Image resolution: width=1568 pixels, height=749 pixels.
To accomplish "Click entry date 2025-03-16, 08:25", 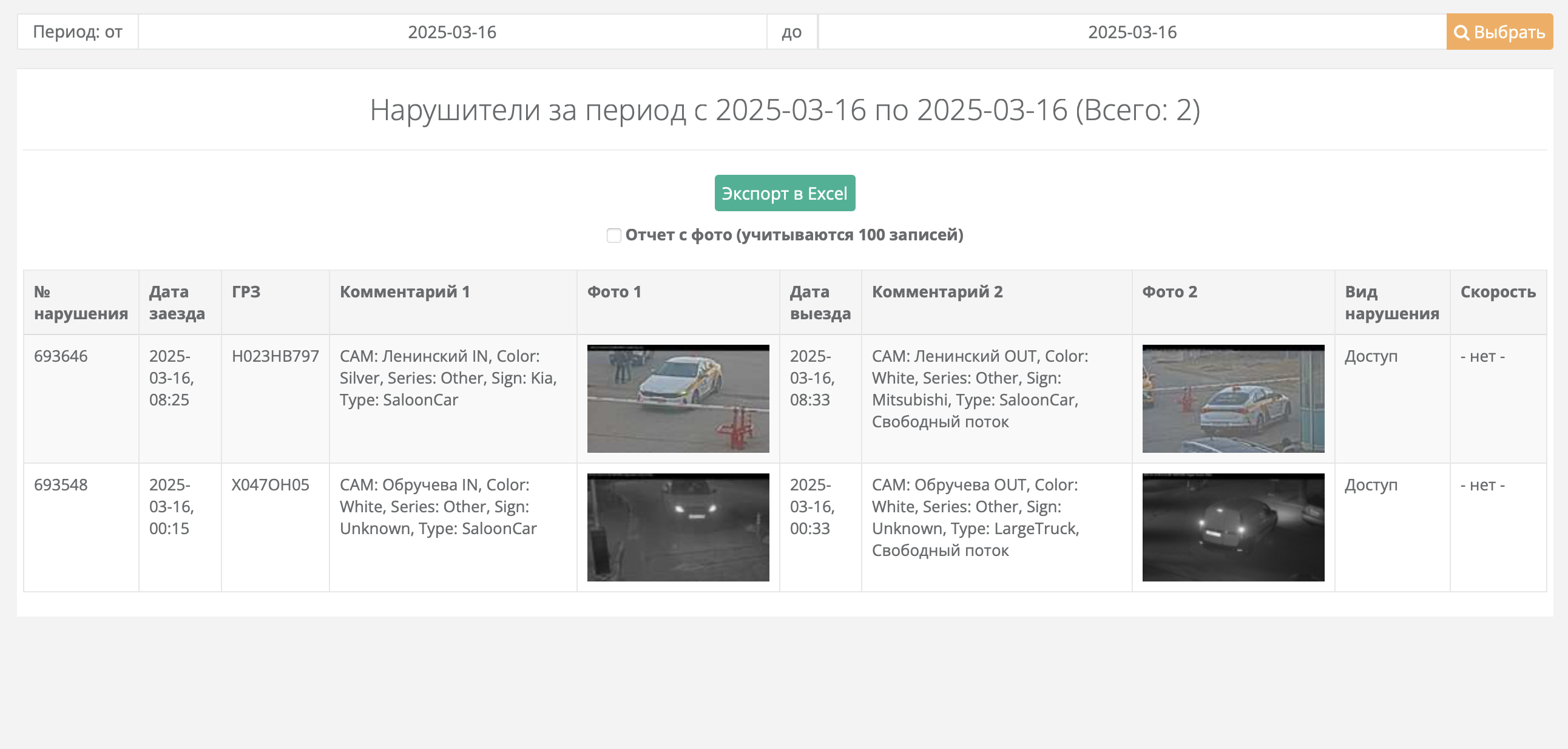I will (172, 378).
